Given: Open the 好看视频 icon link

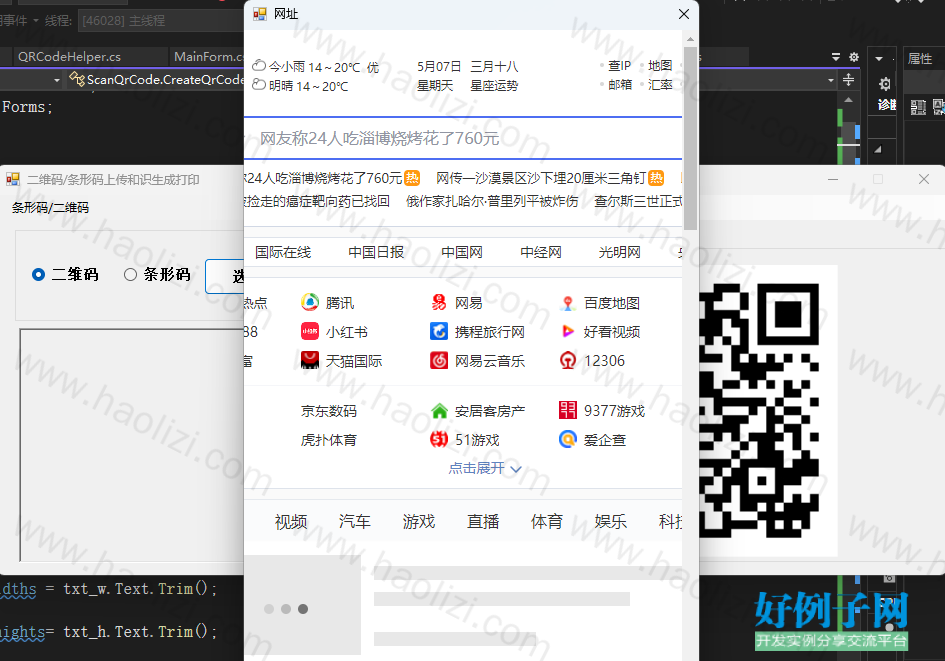Looking at the screenshot, I should (x=568, y=331).
